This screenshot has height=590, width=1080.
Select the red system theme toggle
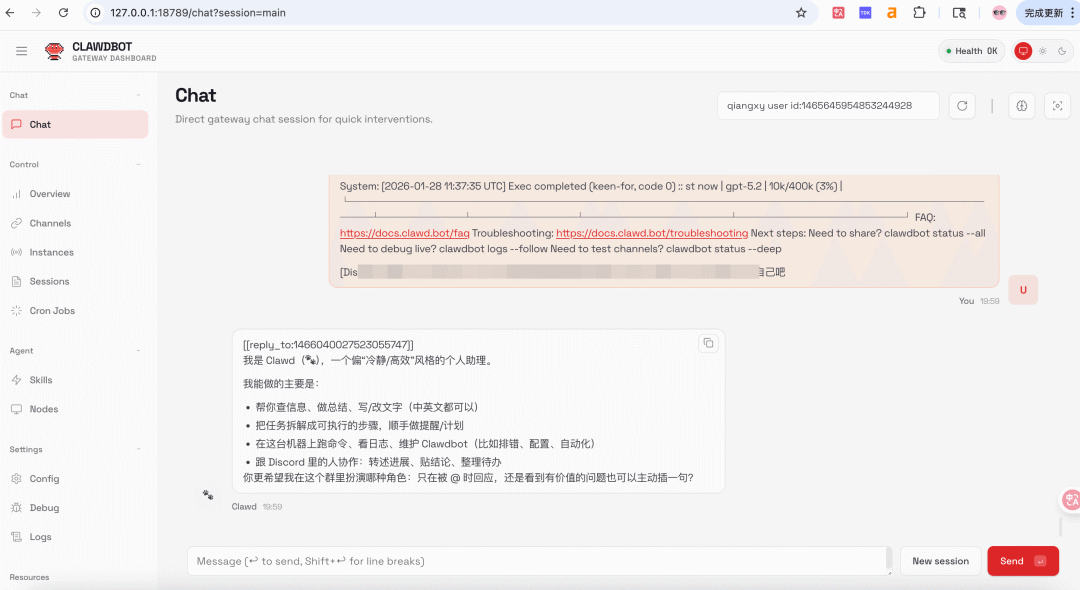click(1022, 50)
